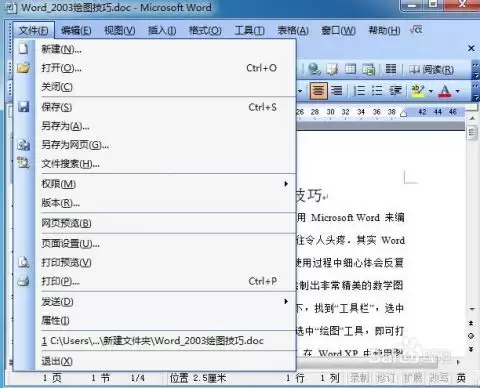Open the 插入(I) menu
Viewport: 480px width, 388px height.
[162, 31]
